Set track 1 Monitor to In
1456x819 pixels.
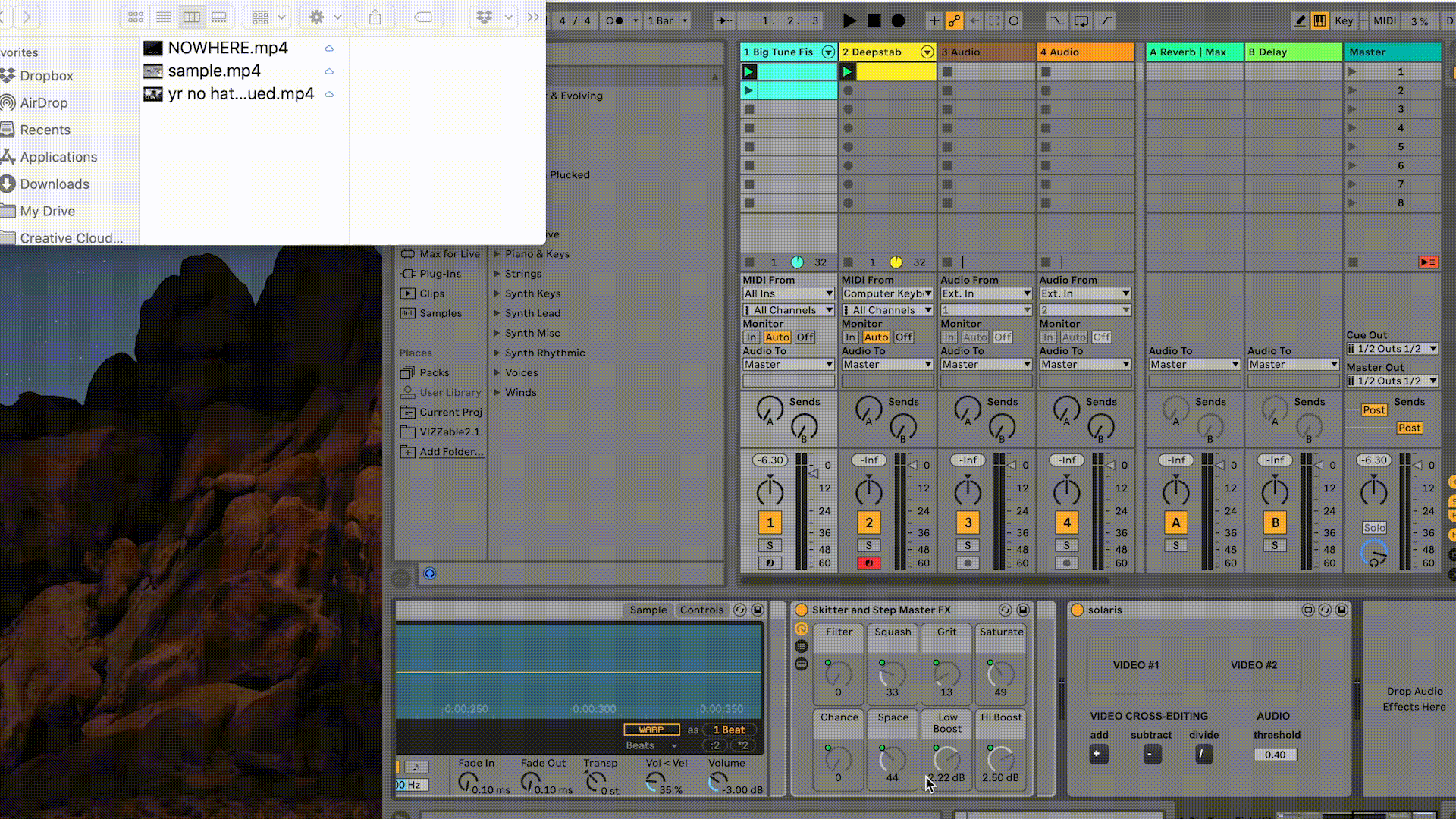point(751,337)
